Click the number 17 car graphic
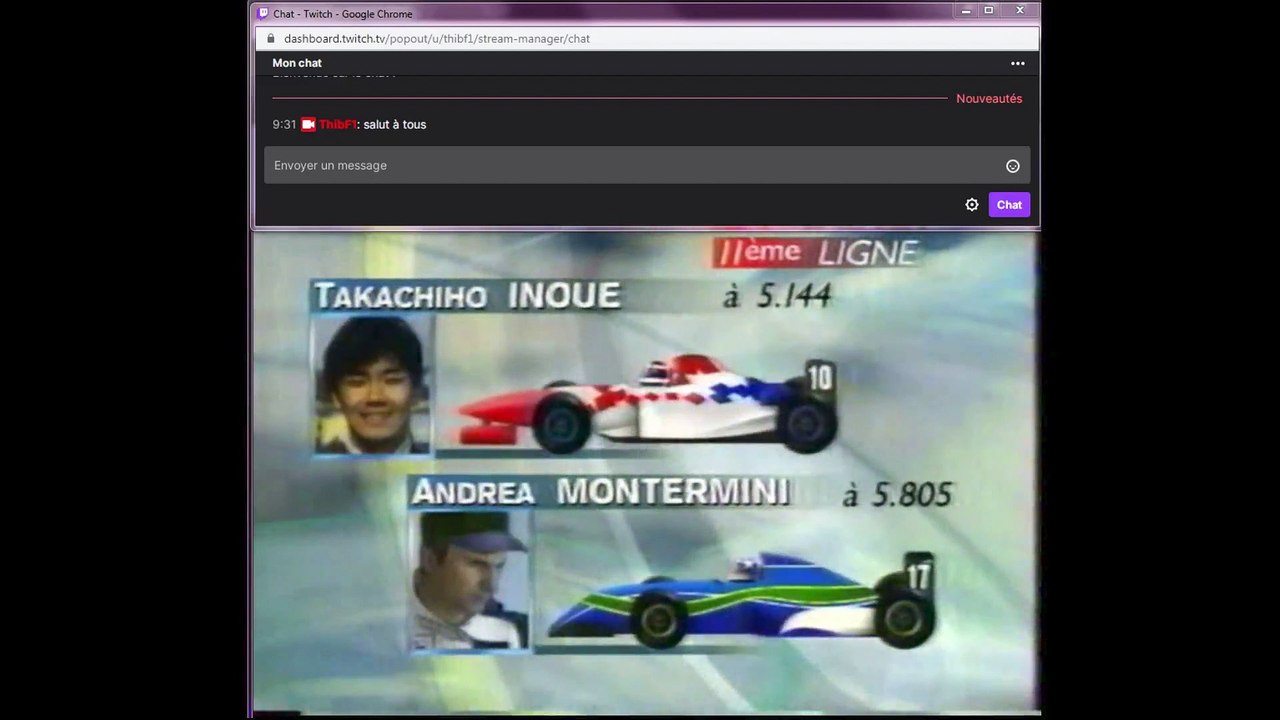Viewport: 1280px width, 720px height. click(742, 599)
